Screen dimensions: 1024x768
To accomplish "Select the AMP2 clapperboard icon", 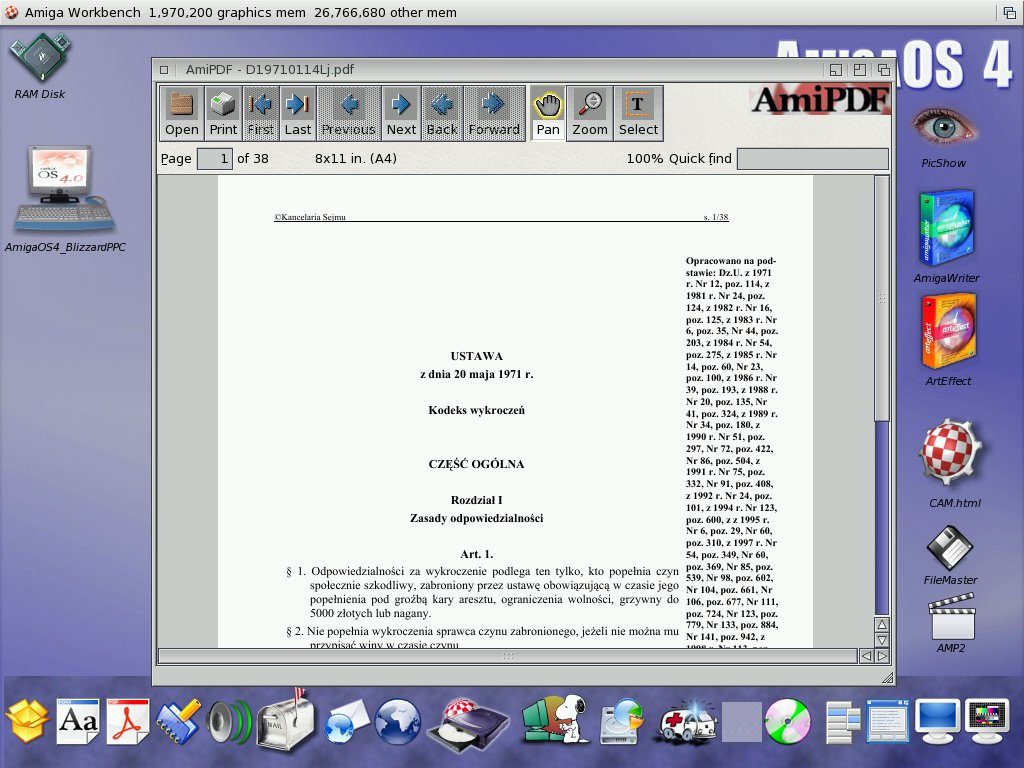I will pos(952,622).
